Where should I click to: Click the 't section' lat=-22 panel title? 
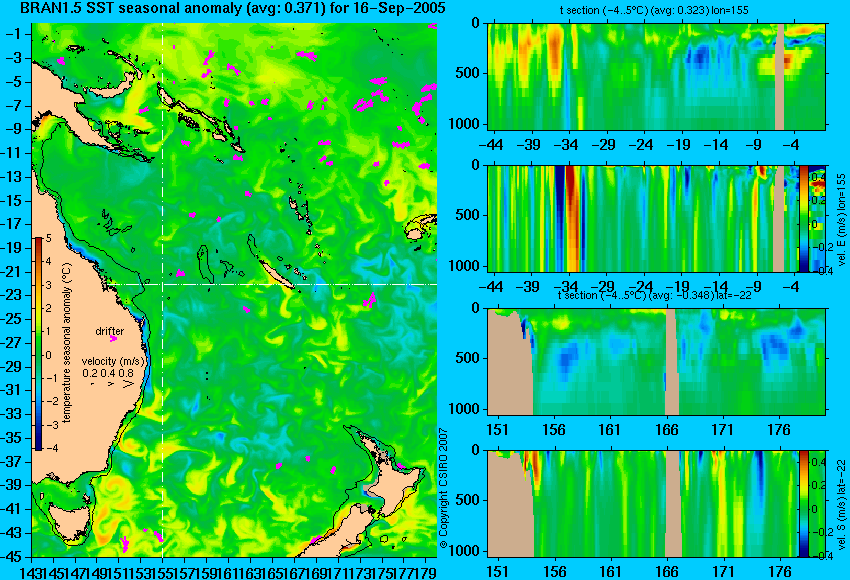click(x=654, y=295)
